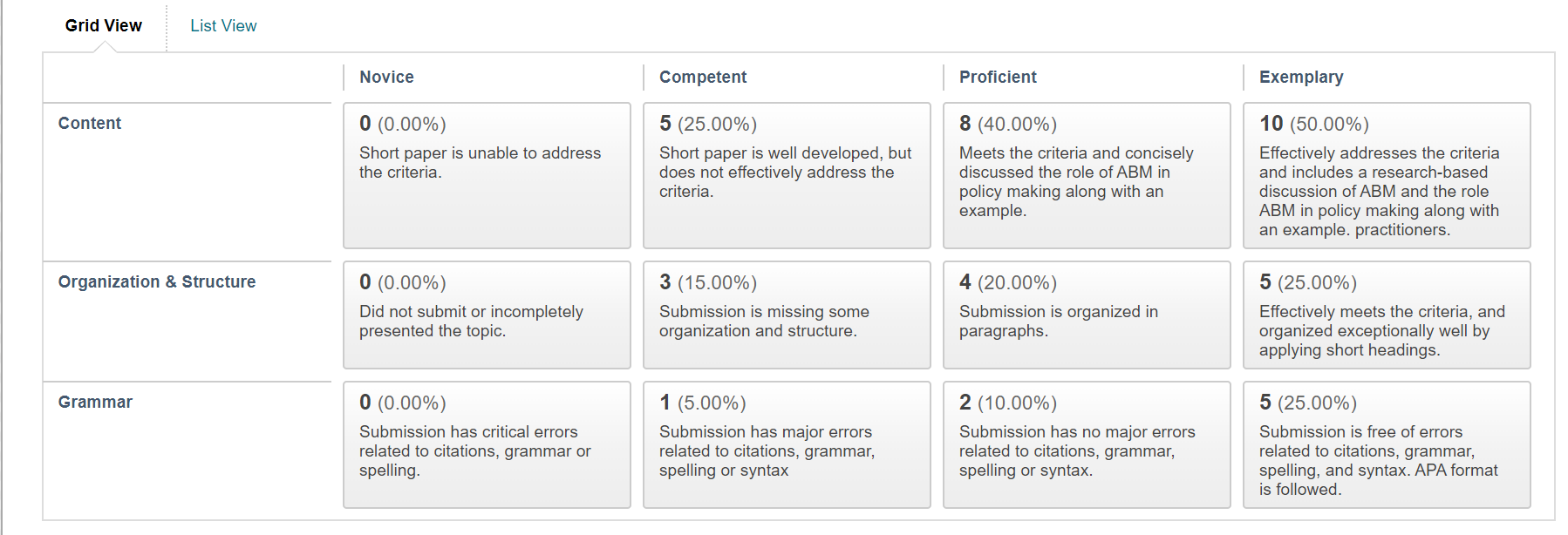Select Content Exemplary 10 points cell
This screenshot has width=1568, height=535.
pos(1387,176)
